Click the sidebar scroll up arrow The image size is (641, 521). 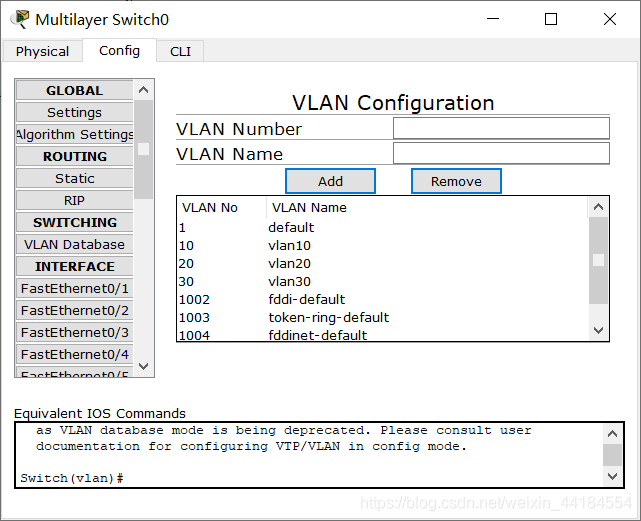[x=143, y=90]
